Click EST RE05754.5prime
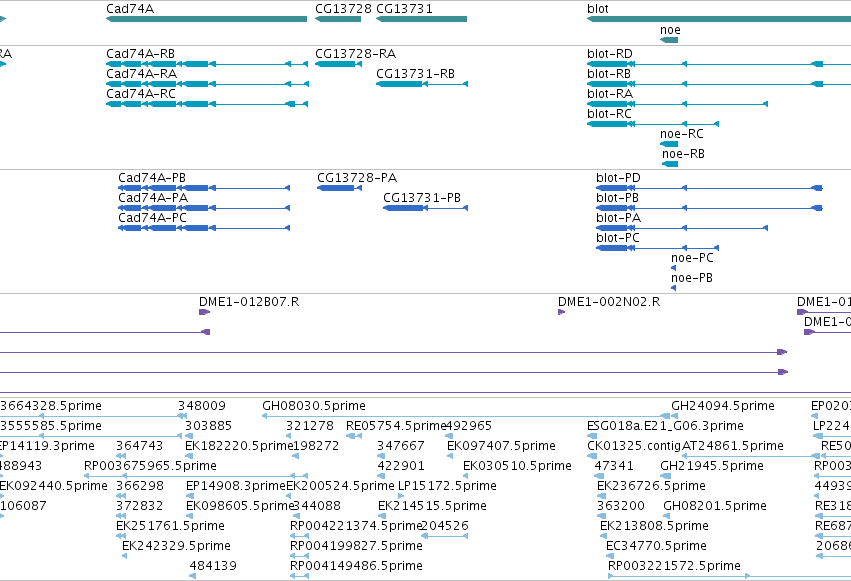 396,426
